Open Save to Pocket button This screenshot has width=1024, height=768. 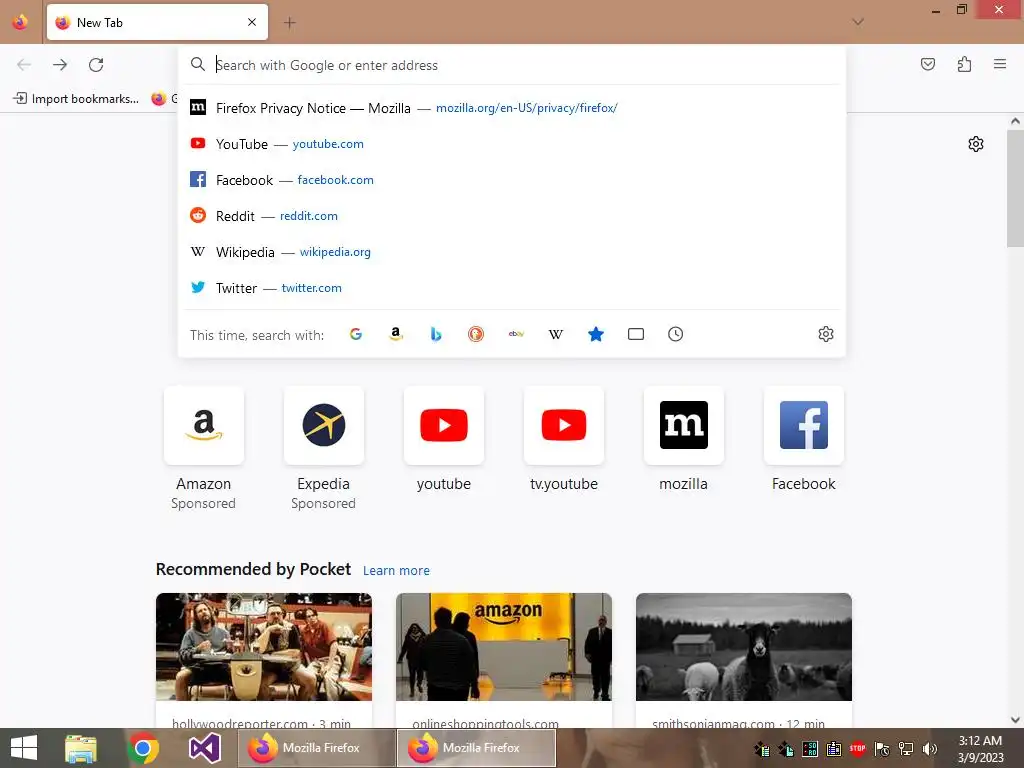click(x=927, y=64)
